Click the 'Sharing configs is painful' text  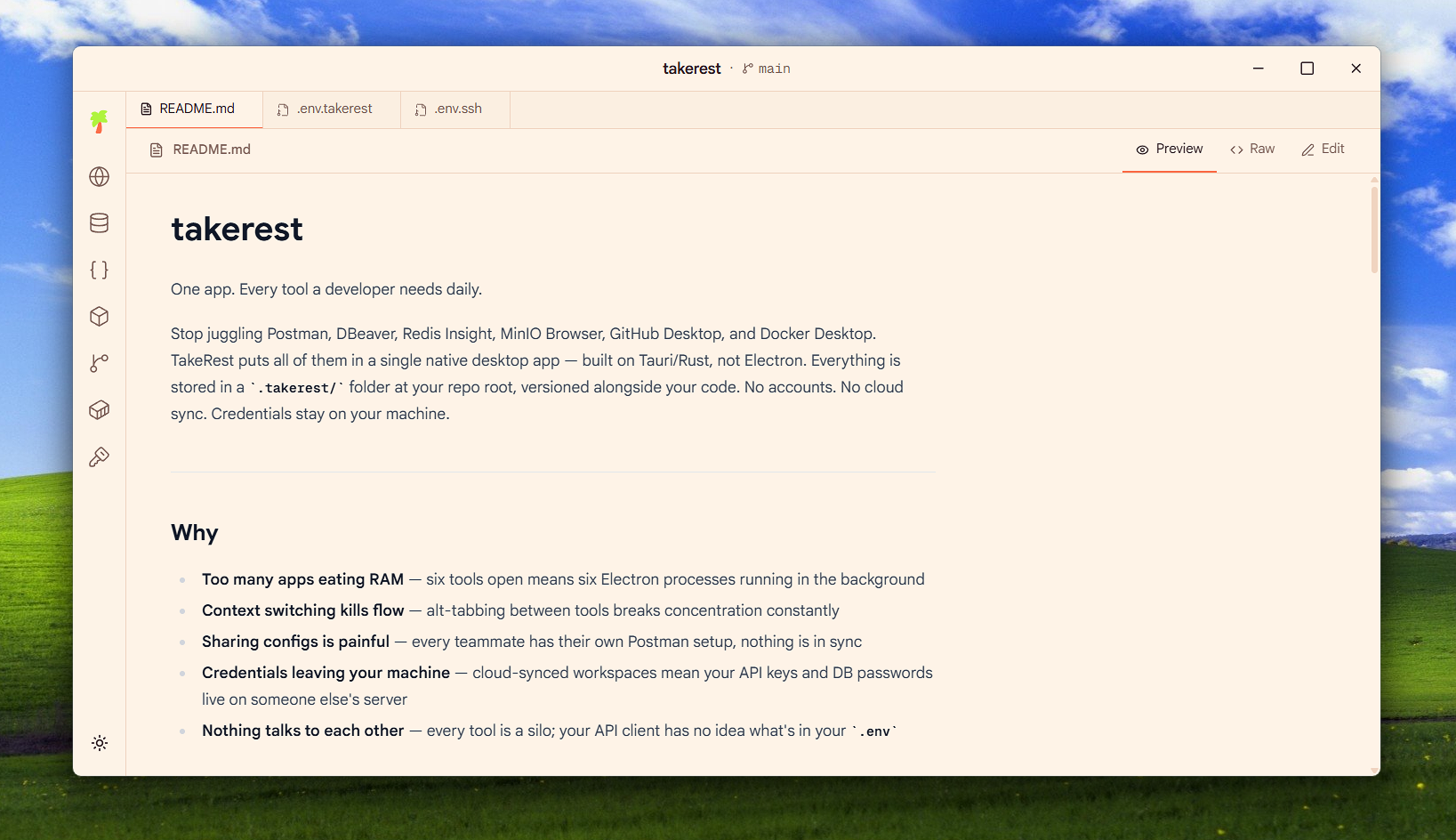click(x=295, y=642)
